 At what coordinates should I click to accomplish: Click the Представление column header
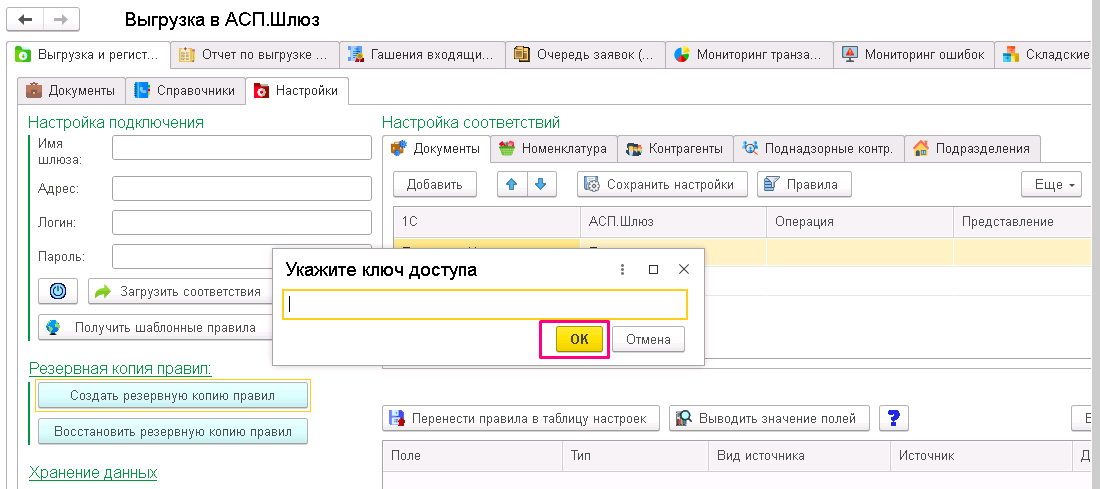point(1023,222)
